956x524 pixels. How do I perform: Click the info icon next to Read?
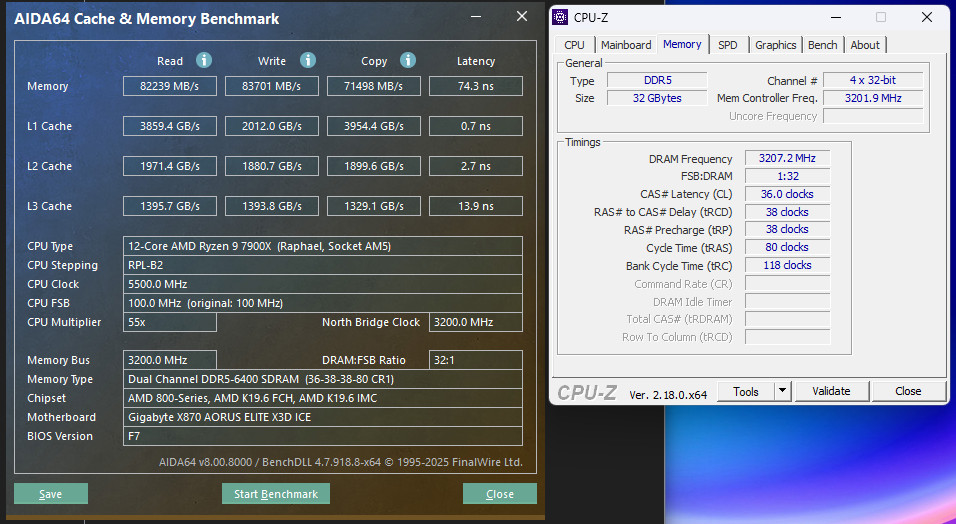(204, 60)
